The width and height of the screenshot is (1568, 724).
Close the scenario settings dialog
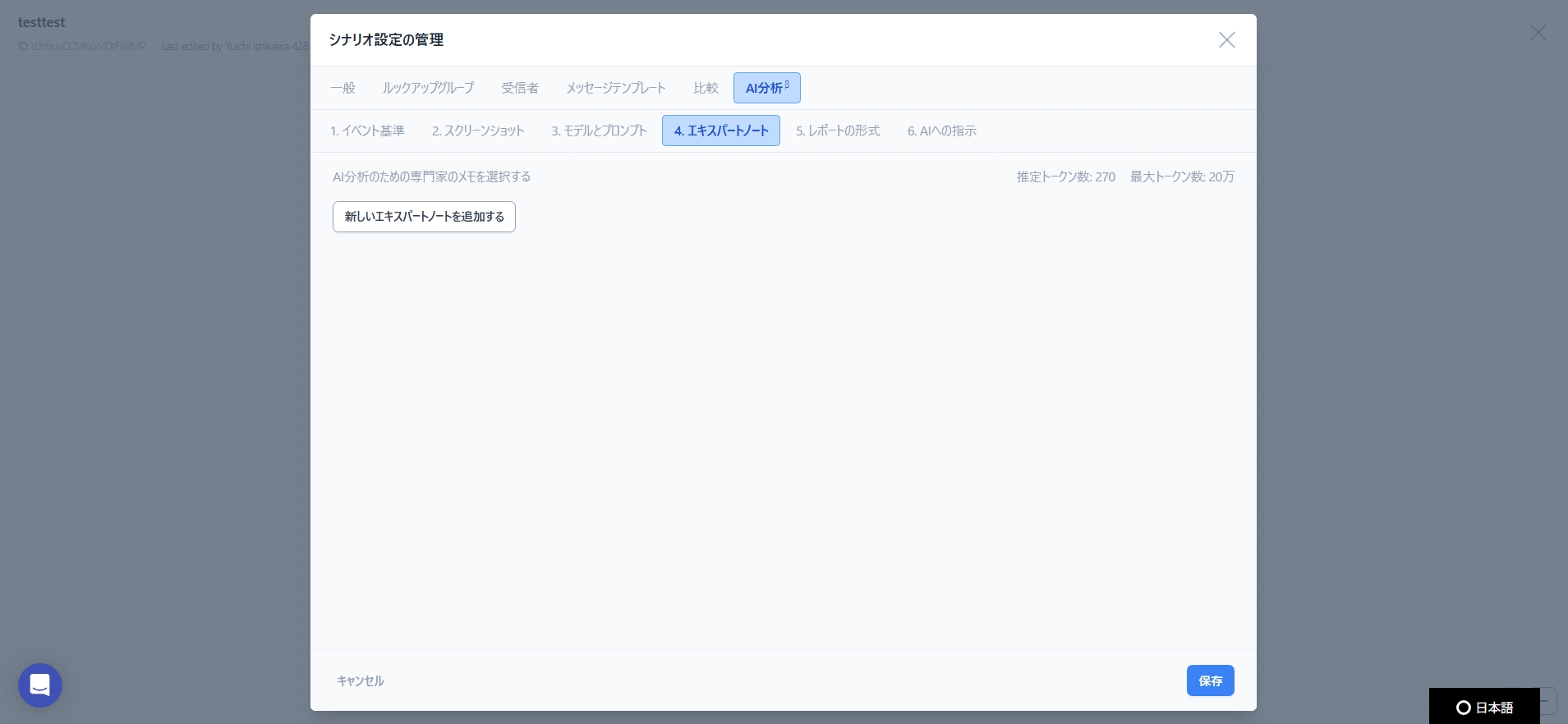(x=1226, y=40)
